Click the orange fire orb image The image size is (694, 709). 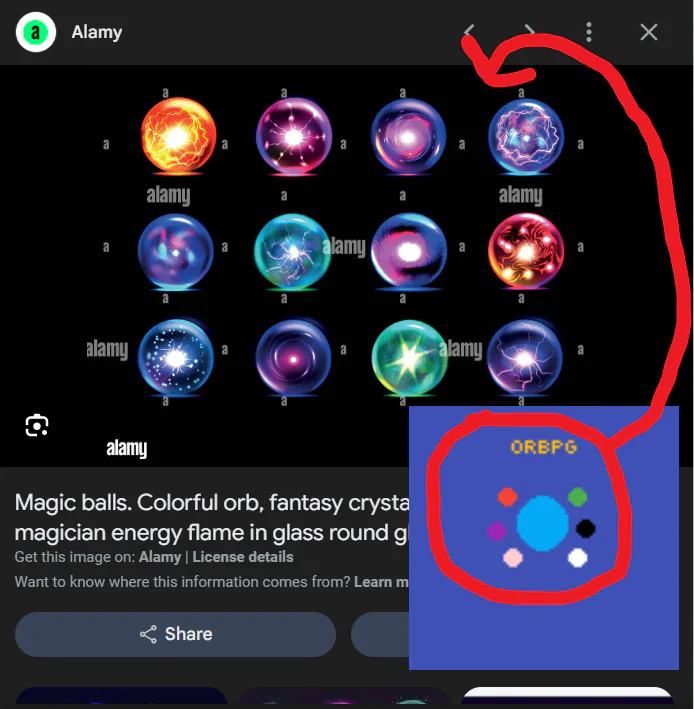click(x=178, y=136)
